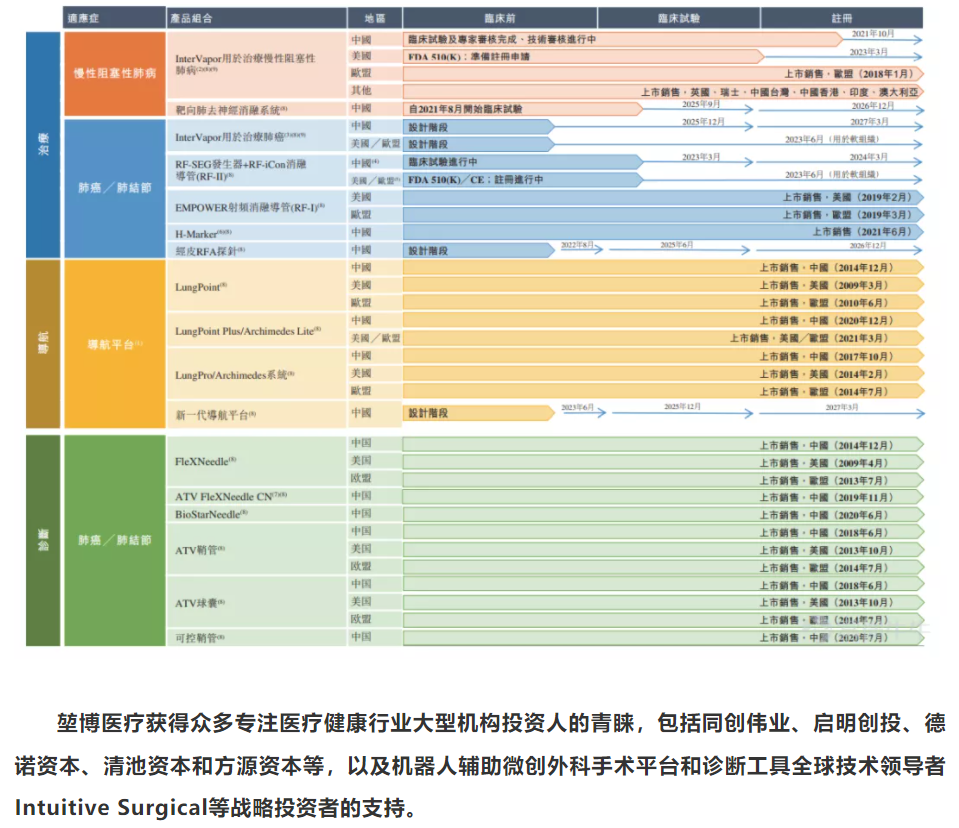Viewport: 959px width, 828px height.
Task: Click bar 上市銷售·歐盟（2010年6月）
Action: click(x=663, y=303)
